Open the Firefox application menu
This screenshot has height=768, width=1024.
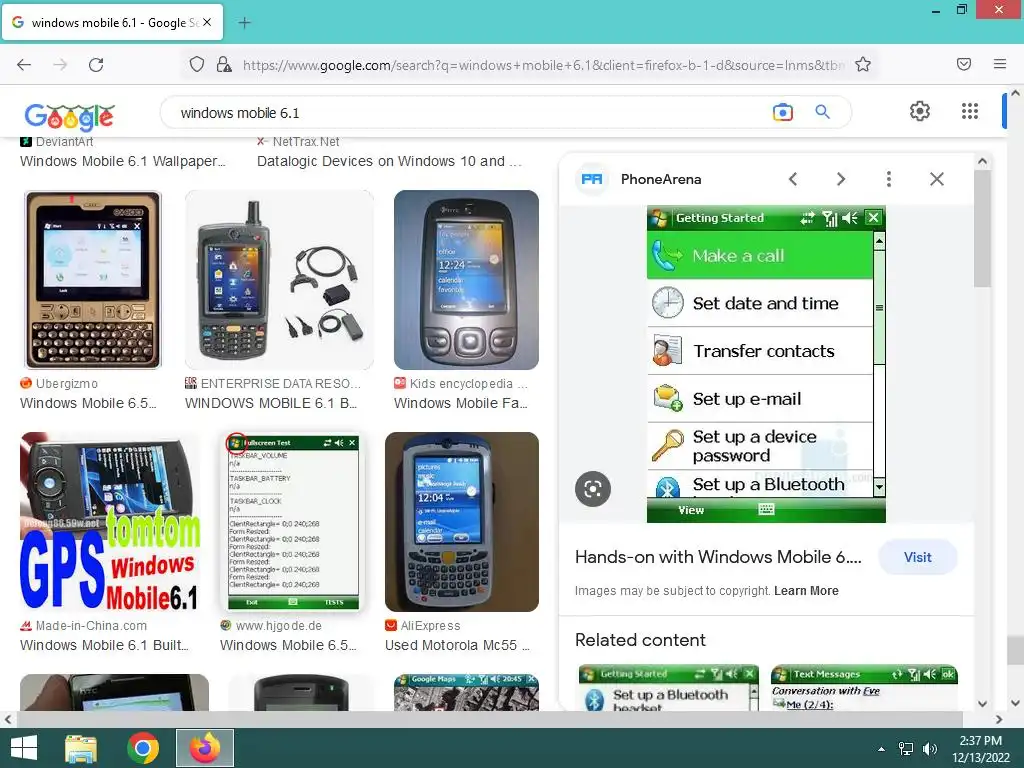(999, 64)
